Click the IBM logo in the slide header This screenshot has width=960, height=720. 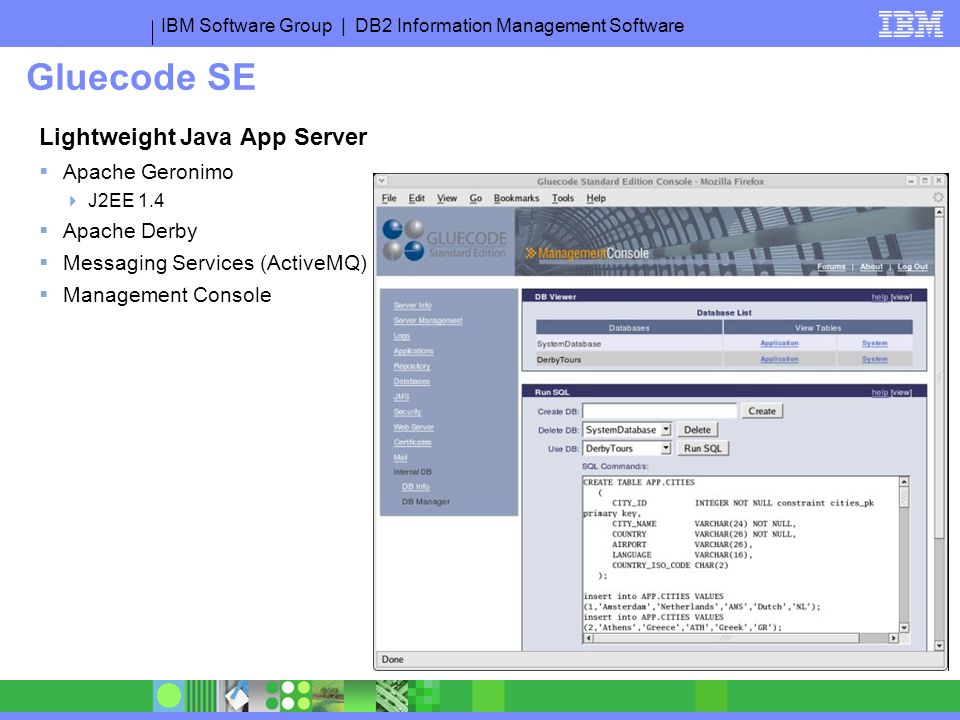[x=910, y=24]
